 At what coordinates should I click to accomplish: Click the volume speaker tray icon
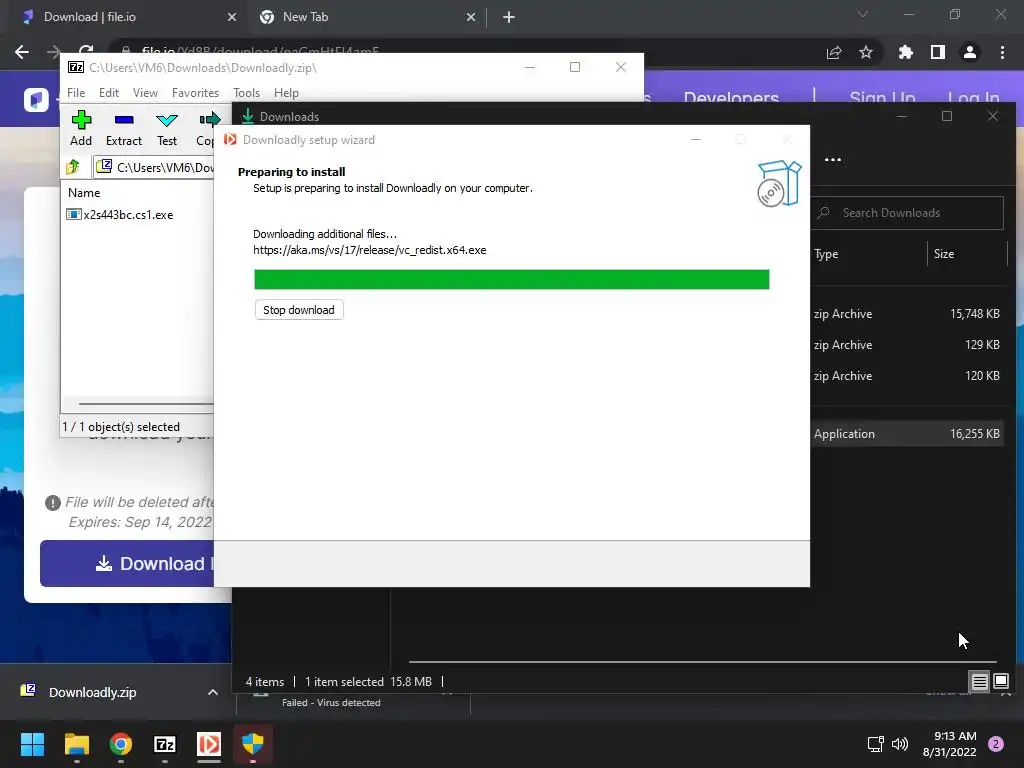900,744
